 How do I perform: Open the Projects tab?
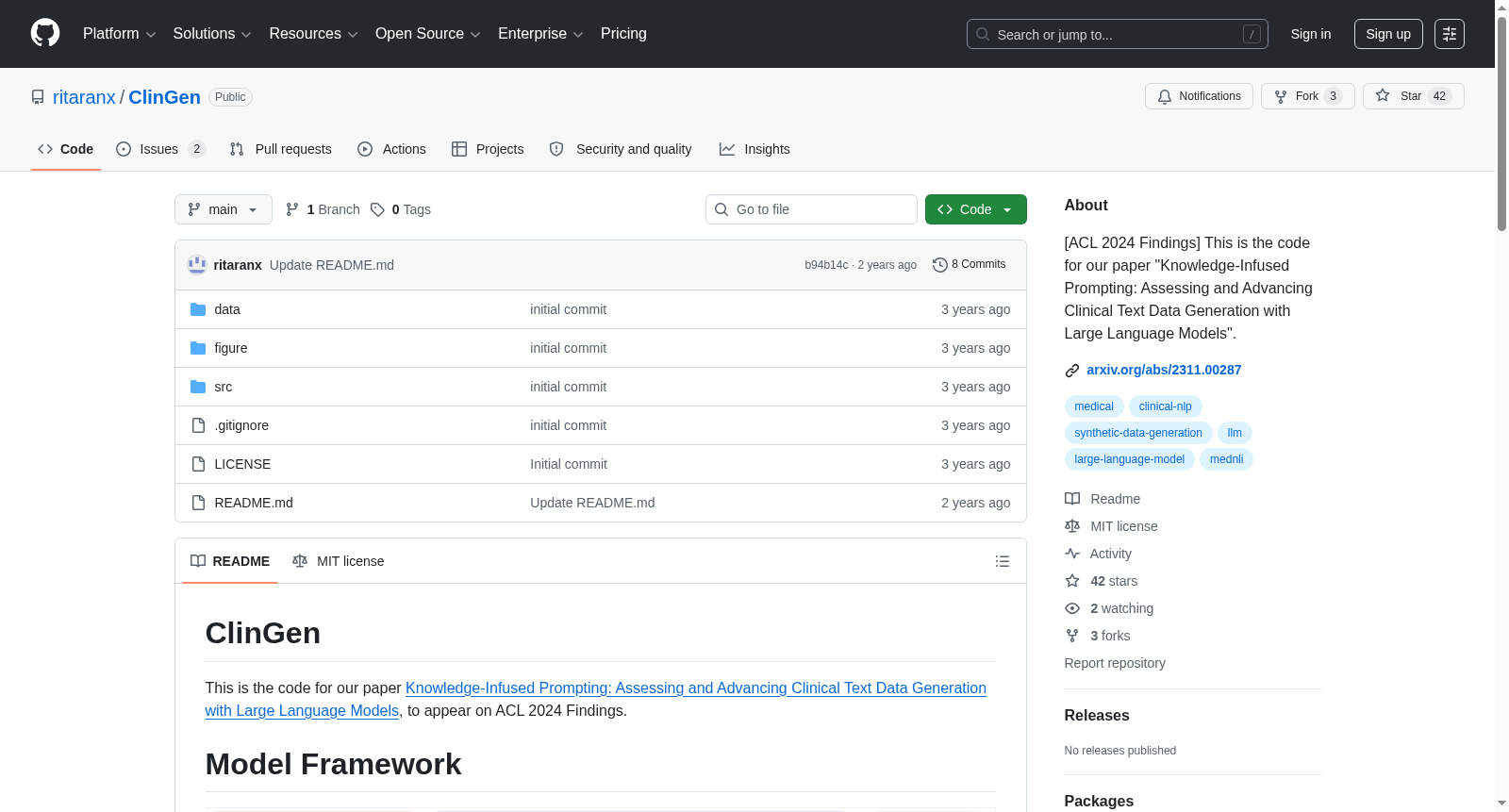(x=488, y=149)
